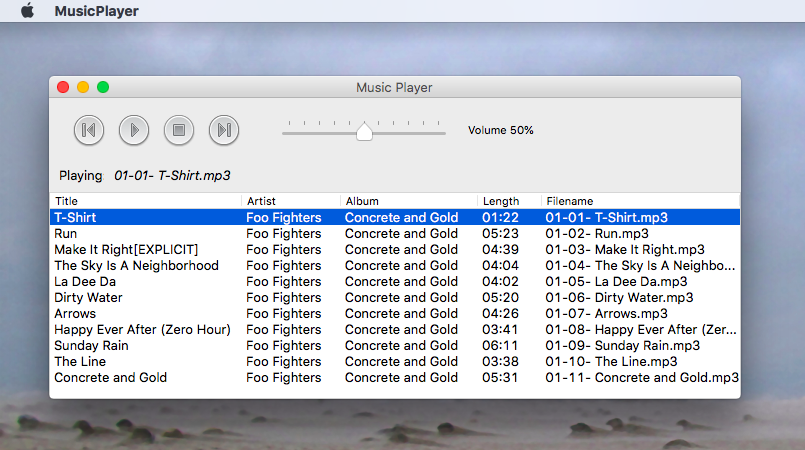The height and width of the screenshot is (450, 805).
Task: Select the Arrows track title
Action: tap(75, 313)
